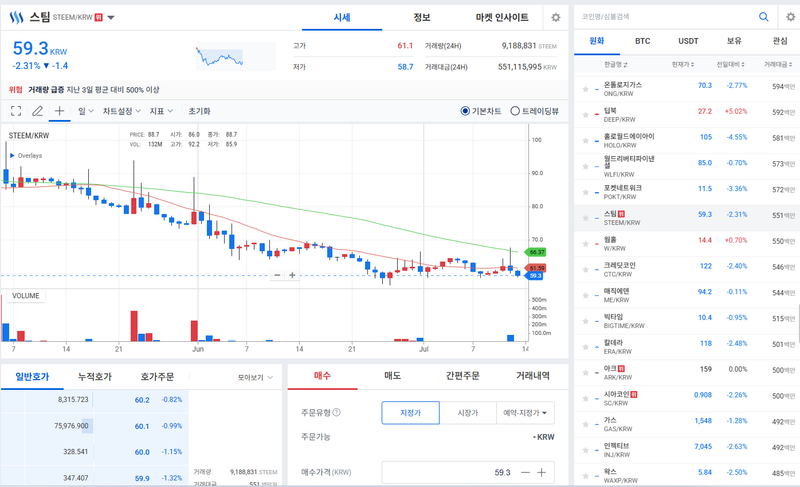Screen dimensions: 800x487
Task: Select the pencil drawing tool
Action: coord(37,111)
